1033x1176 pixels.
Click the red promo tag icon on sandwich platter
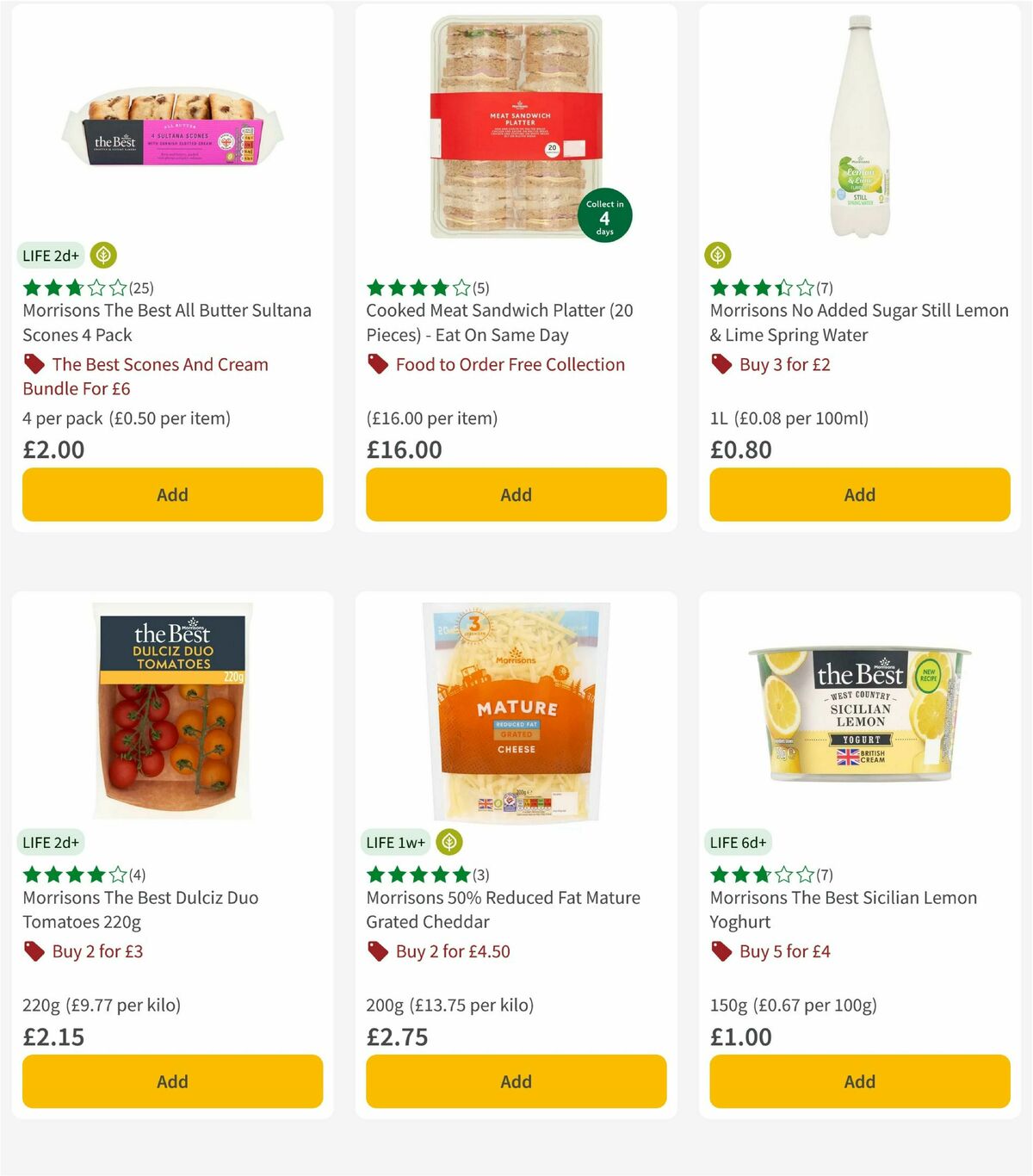pyautogui.click(x=377, y=365)
